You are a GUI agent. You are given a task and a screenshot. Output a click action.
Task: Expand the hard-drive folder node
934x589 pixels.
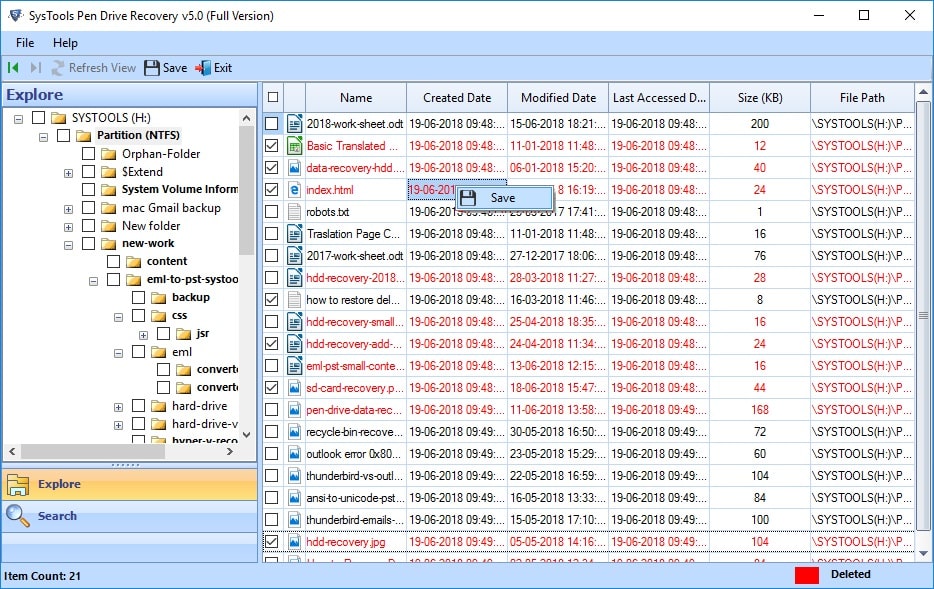[x=118, y=407]
